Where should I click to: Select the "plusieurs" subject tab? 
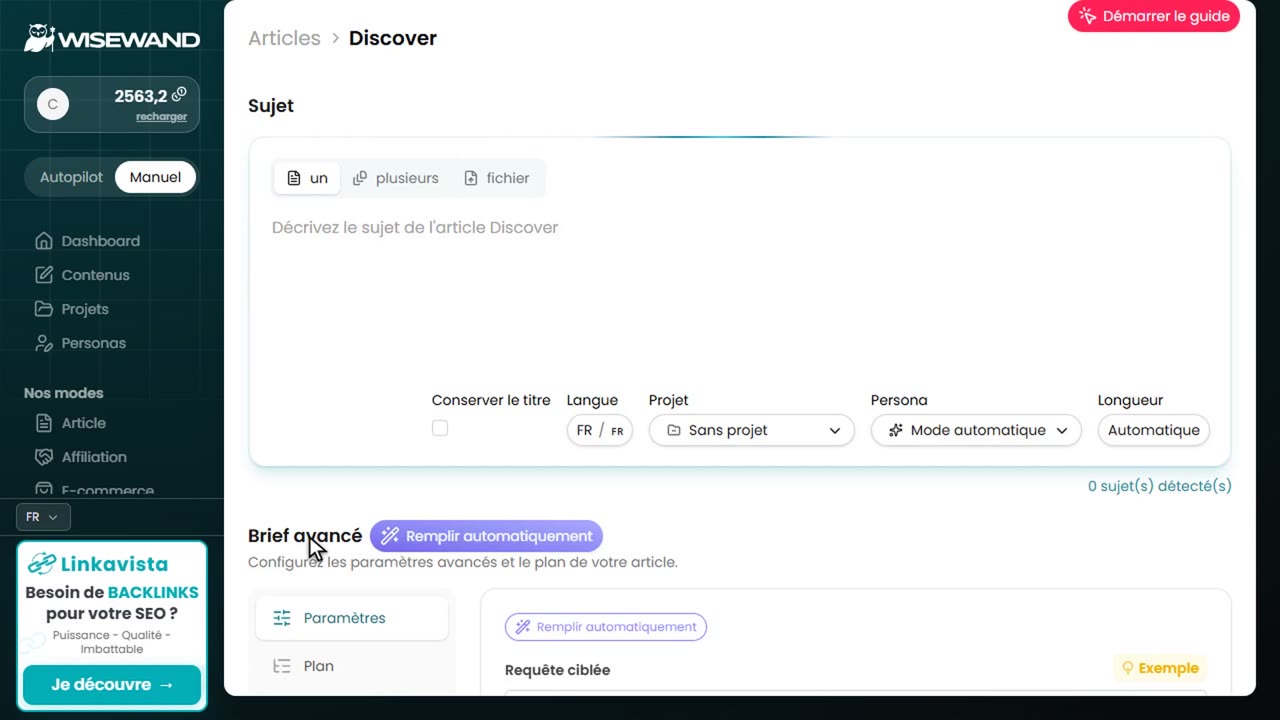pyautogui.click(x=396, y=178)
